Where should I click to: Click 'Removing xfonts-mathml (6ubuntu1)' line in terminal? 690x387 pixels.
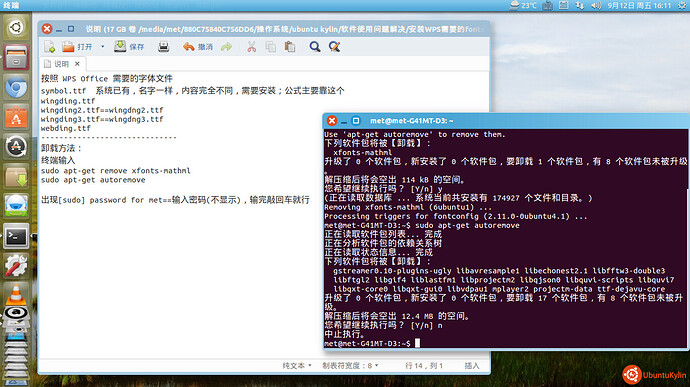[x=408, y=207]
